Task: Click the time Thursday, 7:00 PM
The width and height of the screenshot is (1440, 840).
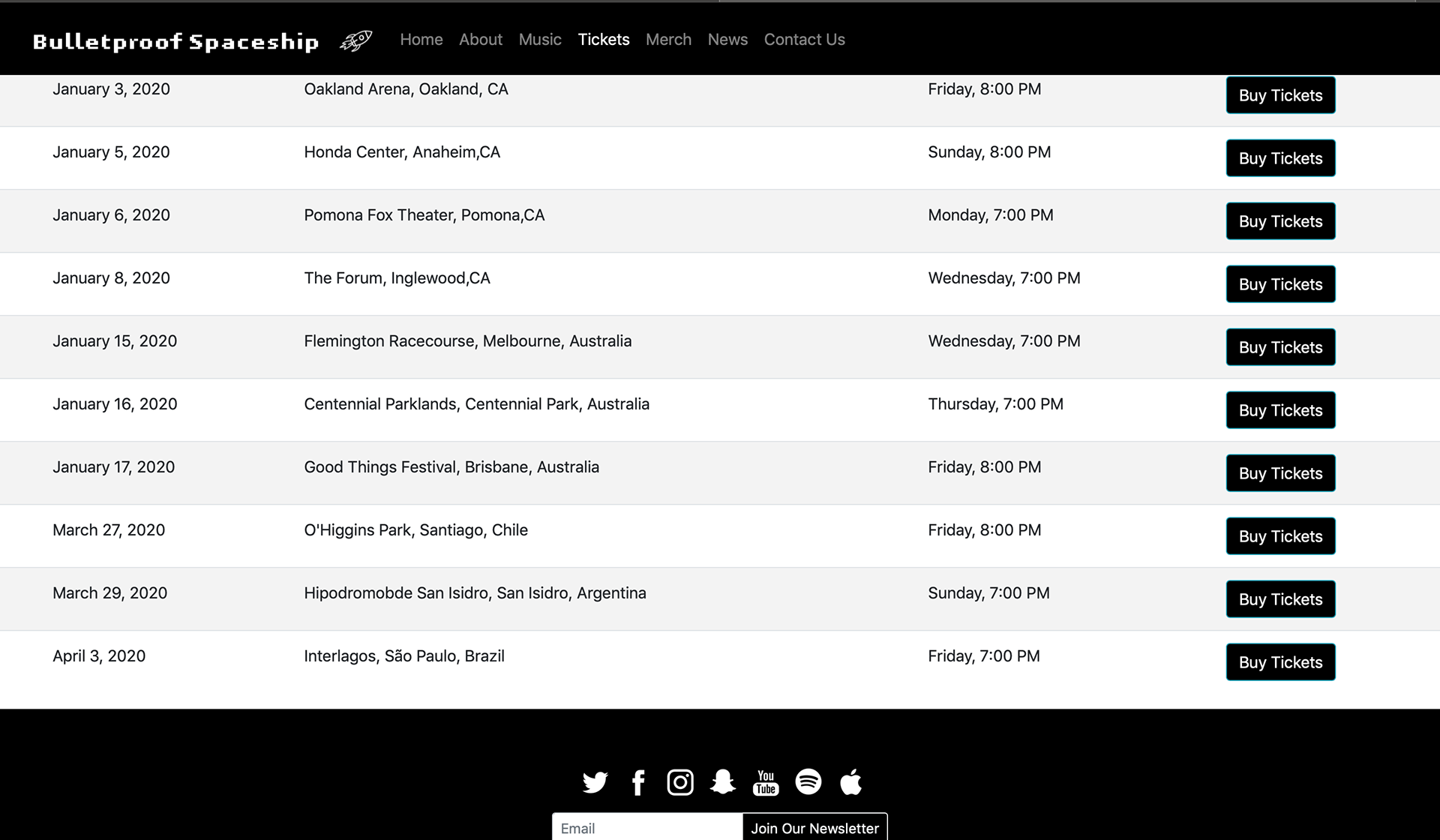Action: point(995,404)
